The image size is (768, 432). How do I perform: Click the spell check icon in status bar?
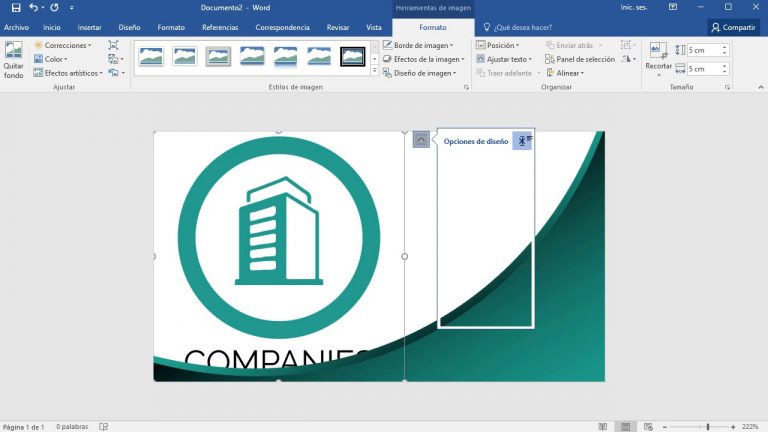[104, 427]
